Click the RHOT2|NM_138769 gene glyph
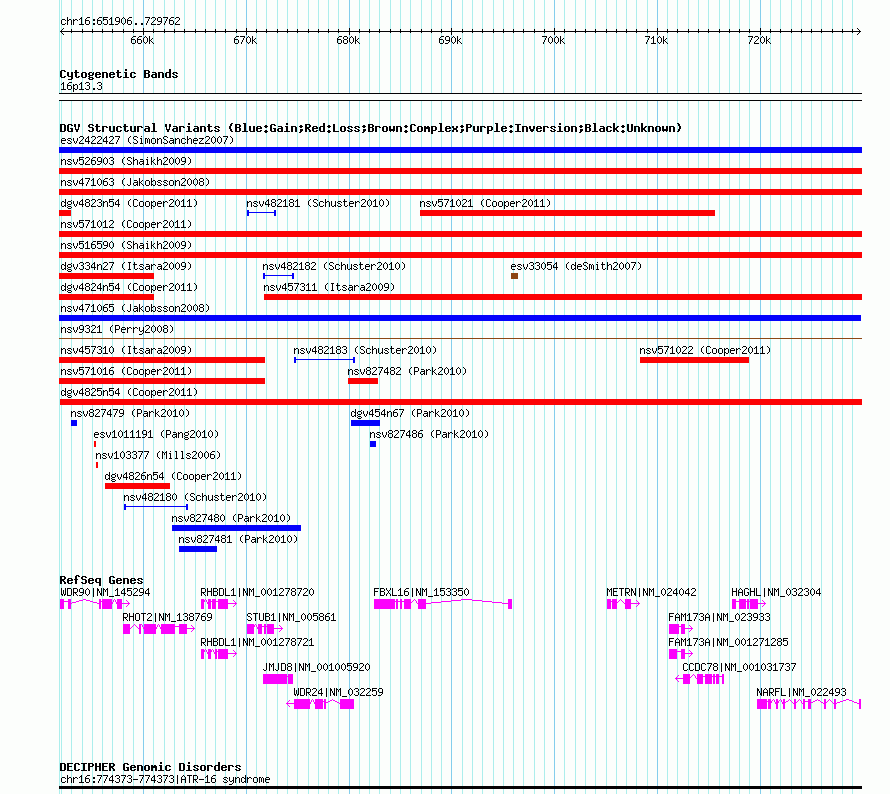 [x=159, y=629]
